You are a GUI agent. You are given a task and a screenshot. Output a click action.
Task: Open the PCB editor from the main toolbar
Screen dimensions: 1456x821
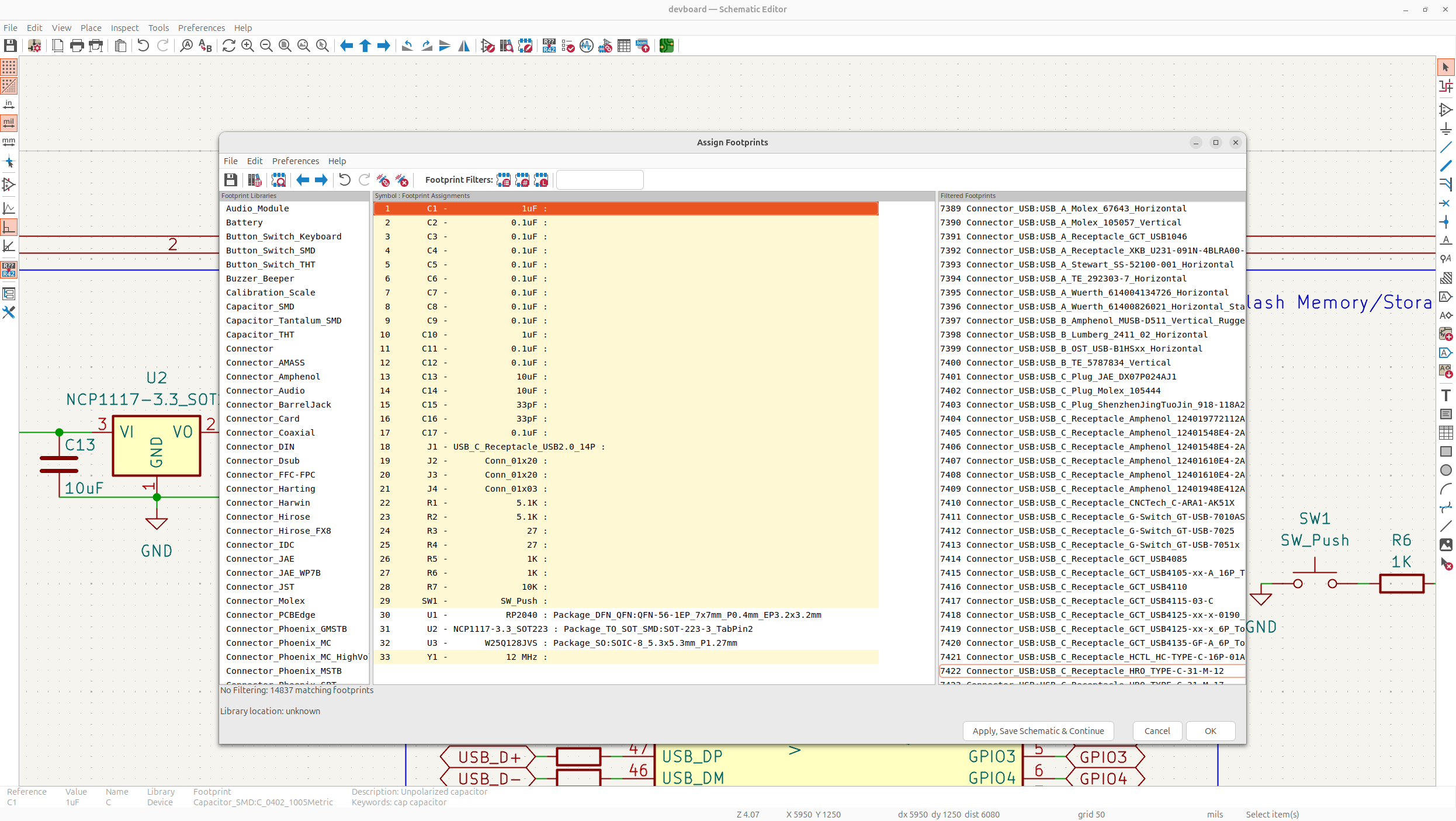(x=666, y=46)
